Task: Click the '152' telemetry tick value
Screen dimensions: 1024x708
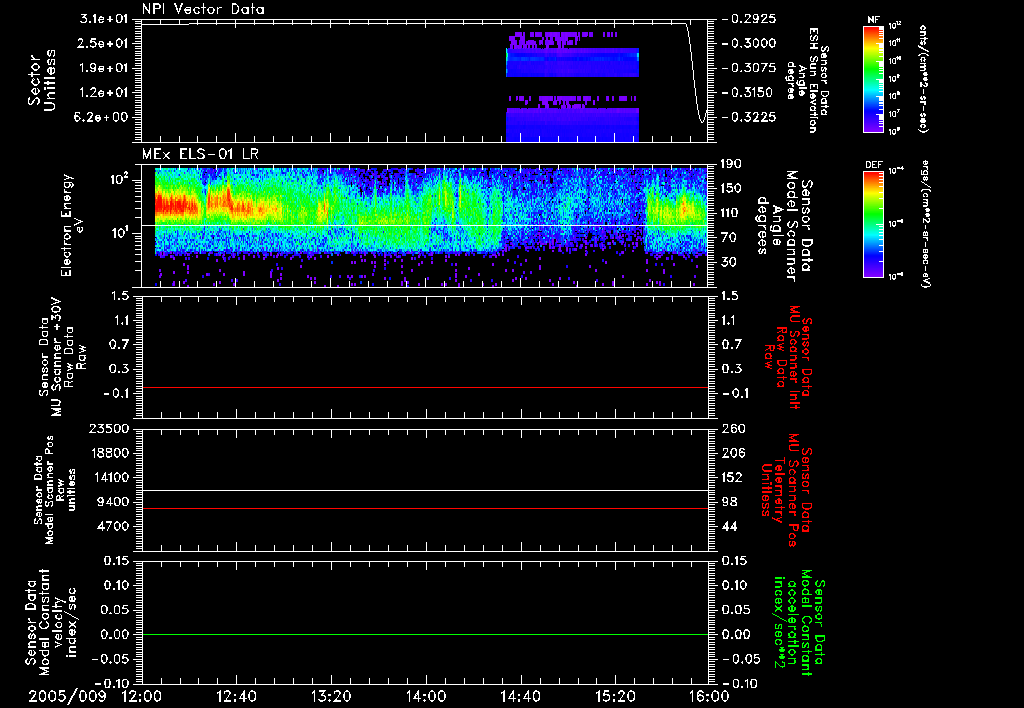Action: click(x=733, y=477)
